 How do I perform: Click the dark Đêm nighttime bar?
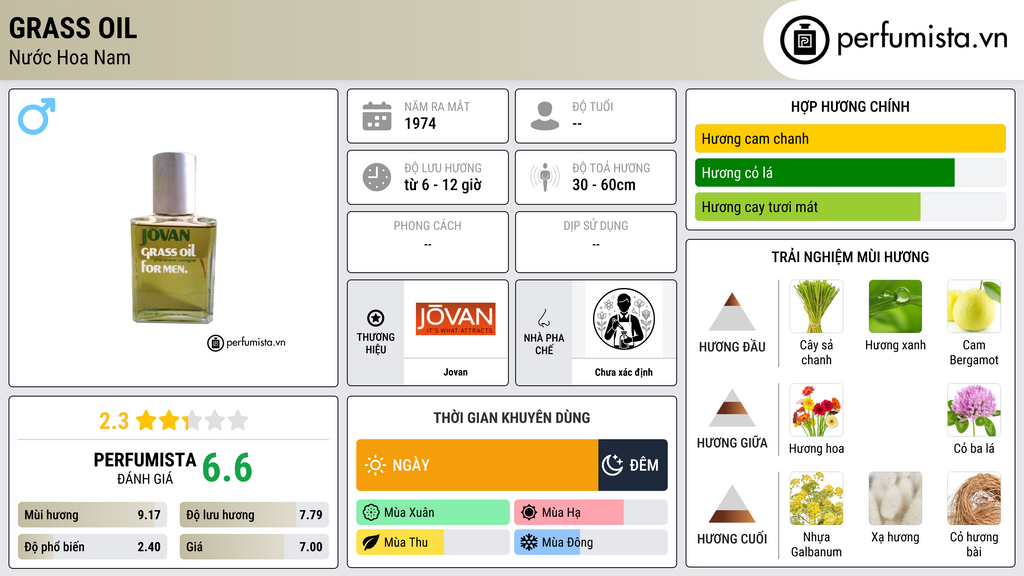633,465
